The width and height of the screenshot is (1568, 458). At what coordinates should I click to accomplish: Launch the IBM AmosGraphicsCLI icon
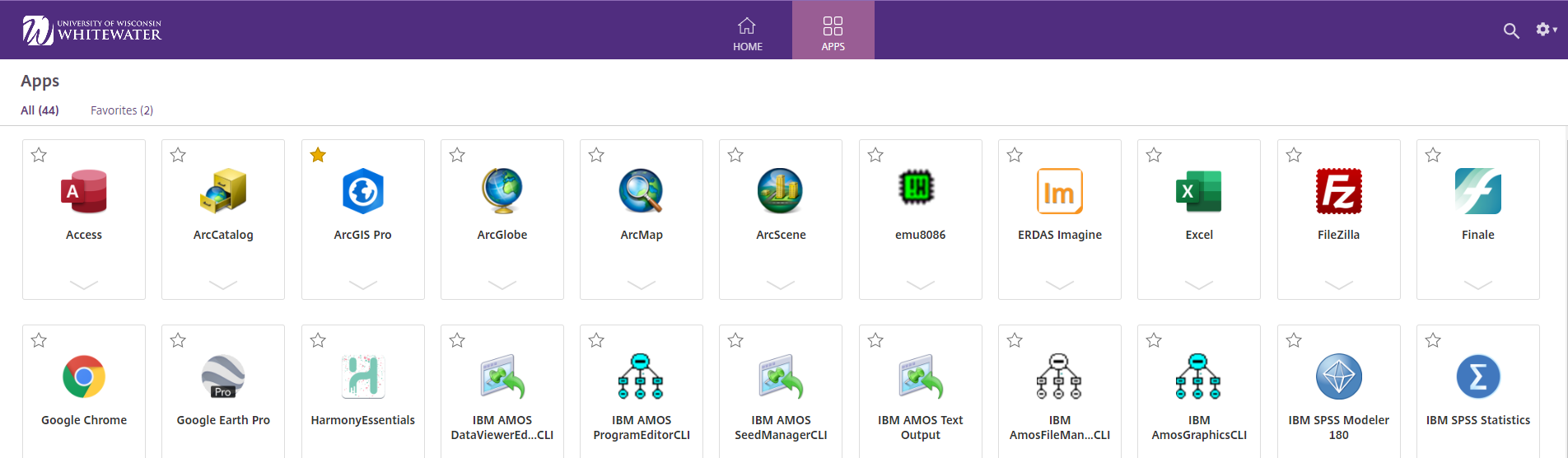(x=1199, y=376)
